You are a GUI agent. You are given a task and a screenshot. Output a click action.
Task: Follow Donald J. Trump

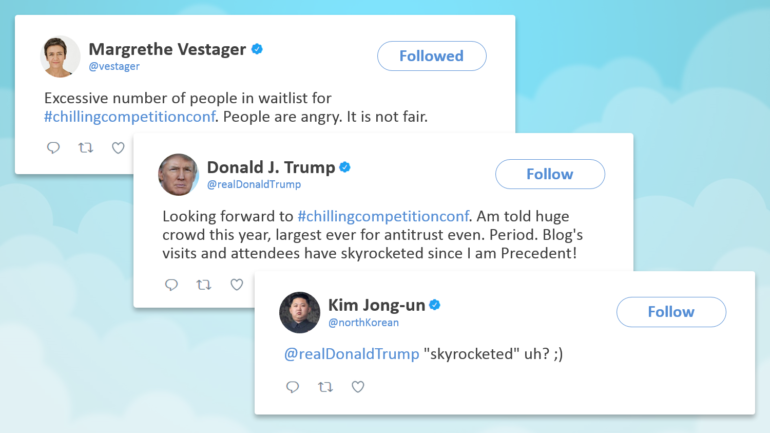coord(550,174)
